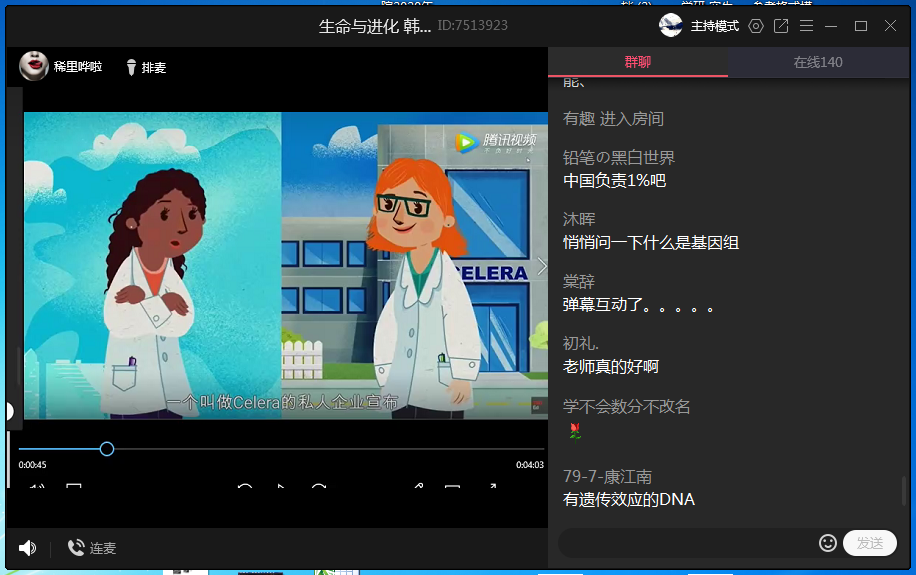Click the pop-out share window icon
Screen dimensions: 916x575
click(781, 26)
